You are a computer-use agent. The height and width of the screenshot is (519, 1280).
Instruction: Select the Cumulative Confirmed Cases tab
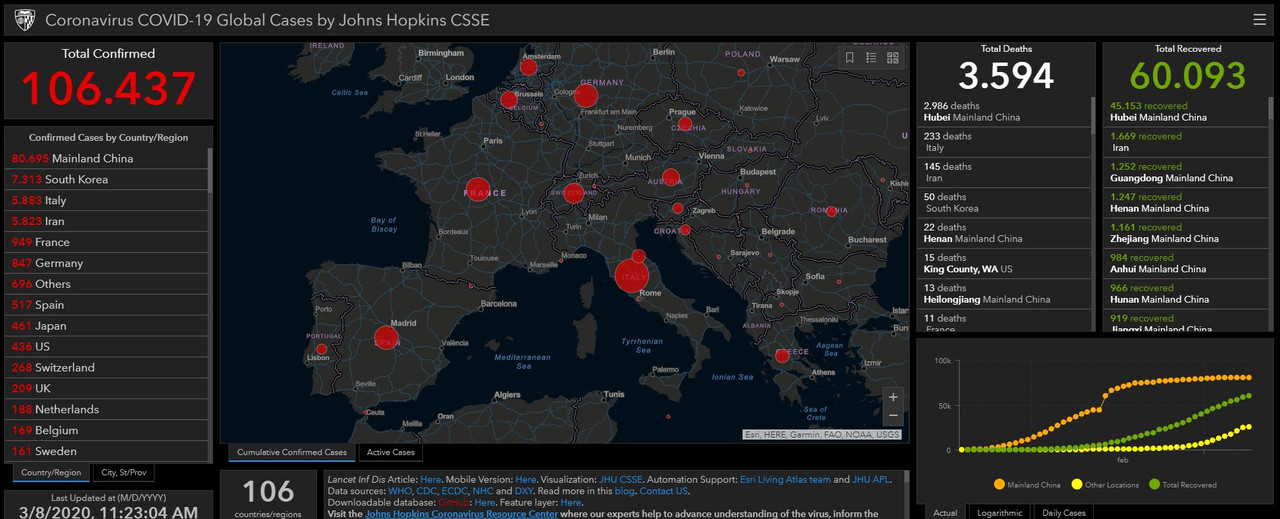click(x=292, y=452)
